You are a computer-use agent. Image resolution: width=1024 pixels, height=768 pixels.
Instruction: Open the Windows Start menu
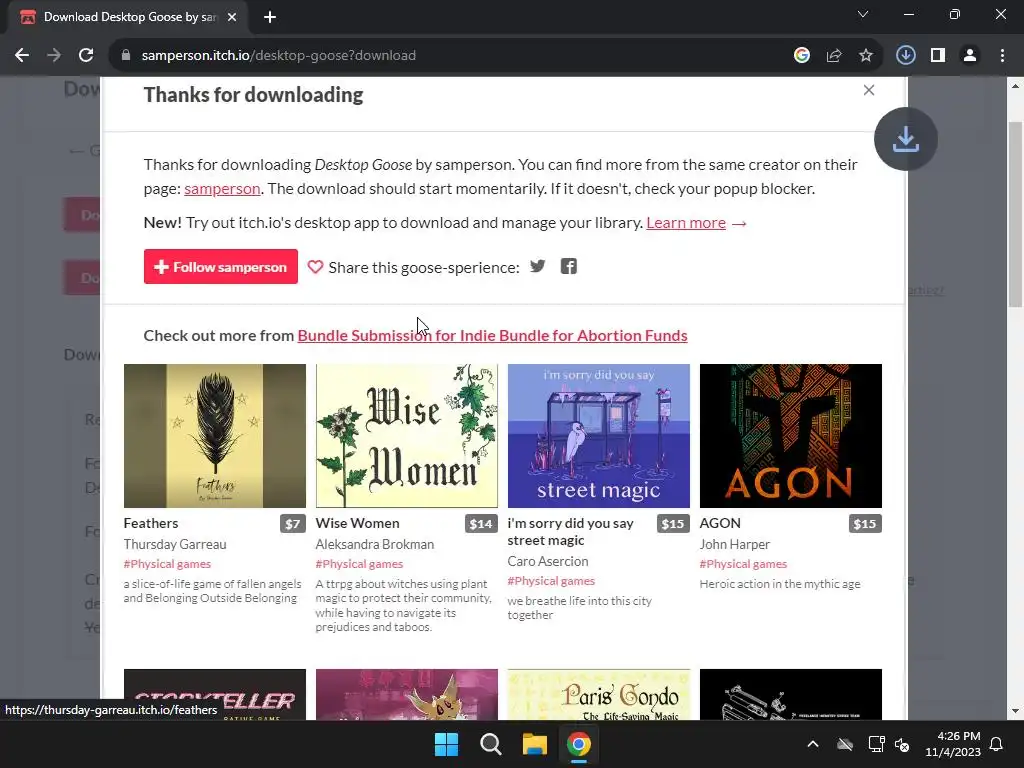(x=447, y=744)
